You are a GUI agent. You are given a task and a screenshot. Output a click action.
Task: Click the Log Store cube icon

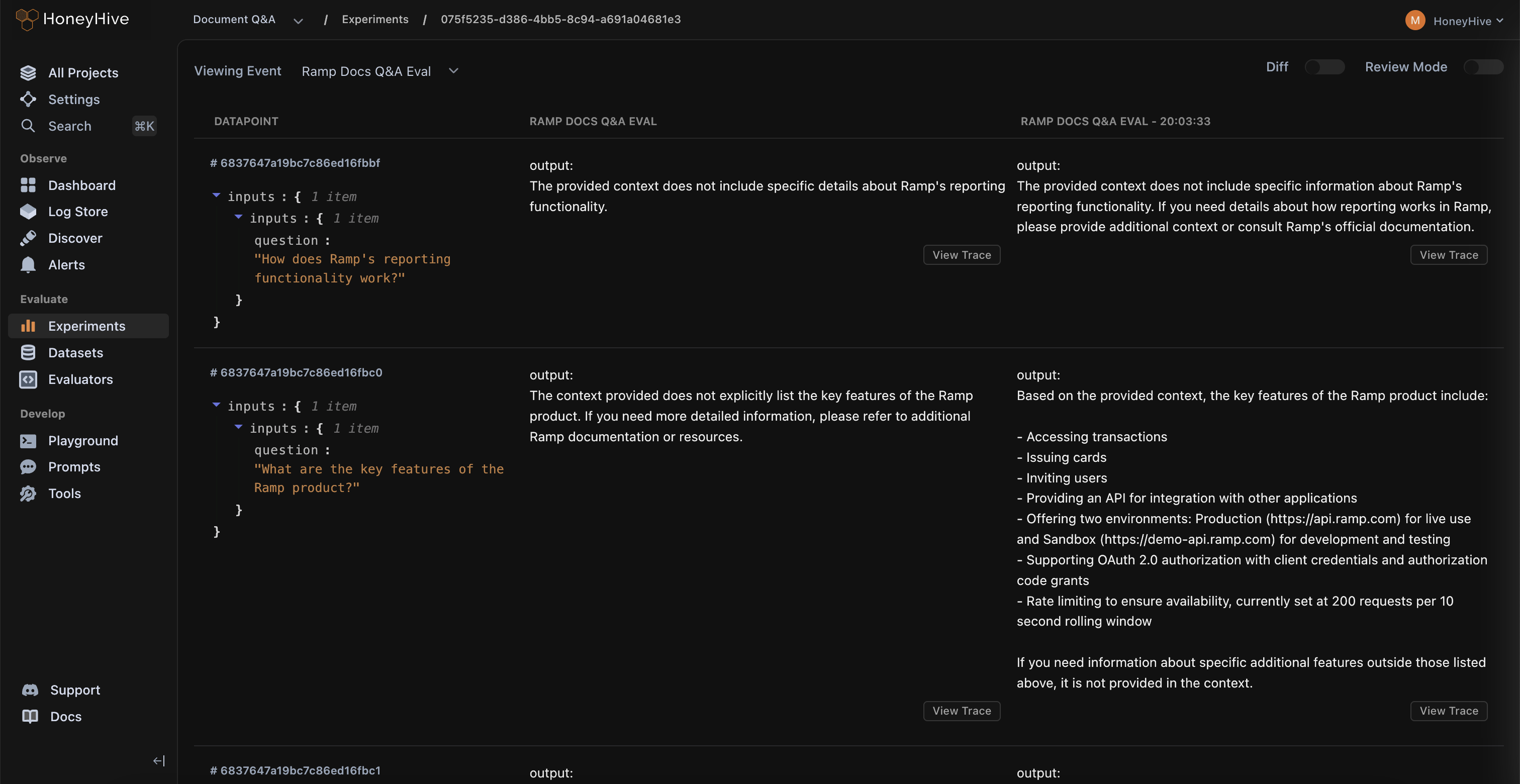tap(28, 211)
